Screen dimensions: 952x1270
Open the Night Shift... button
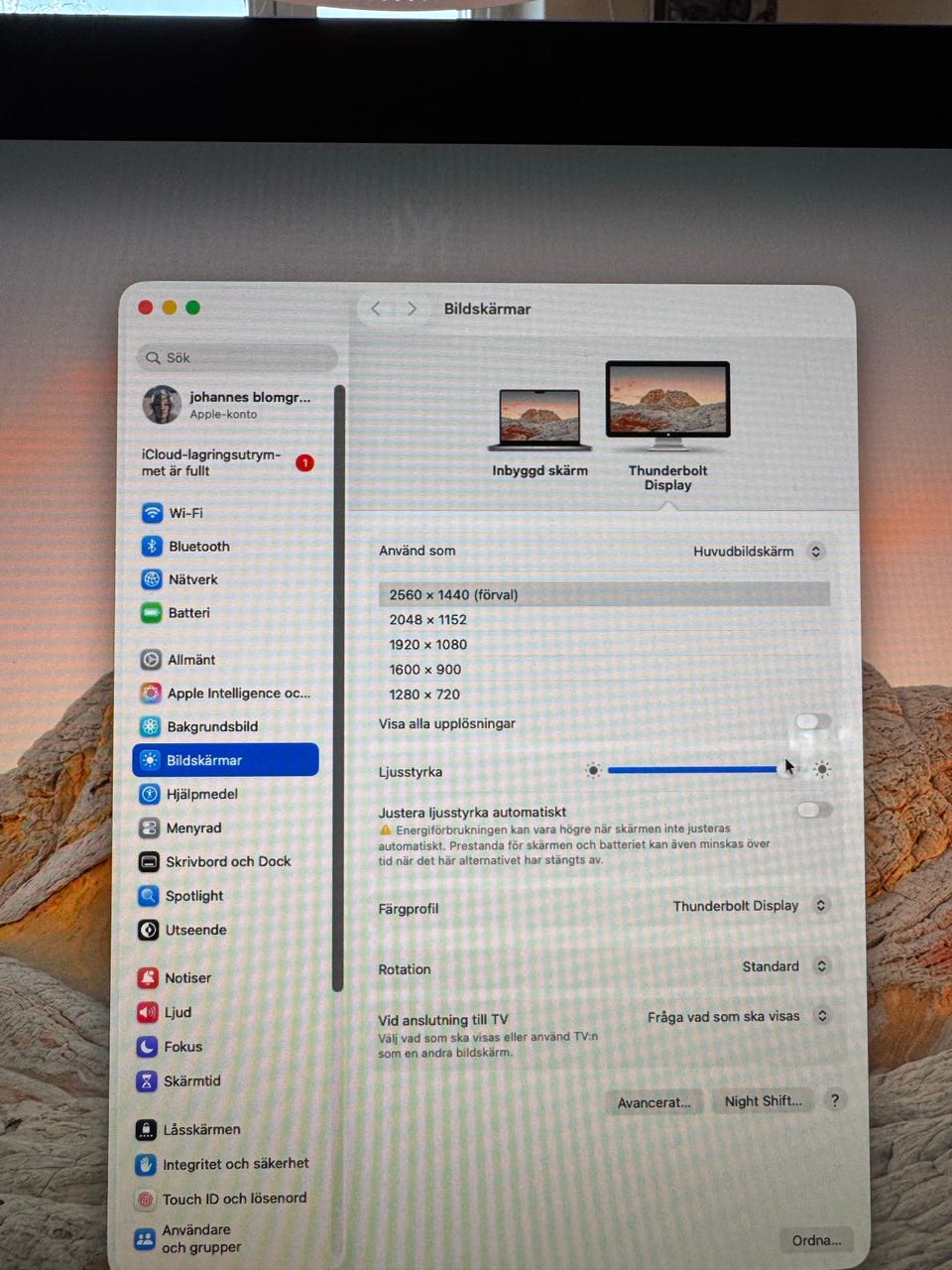pos(763,1101)
